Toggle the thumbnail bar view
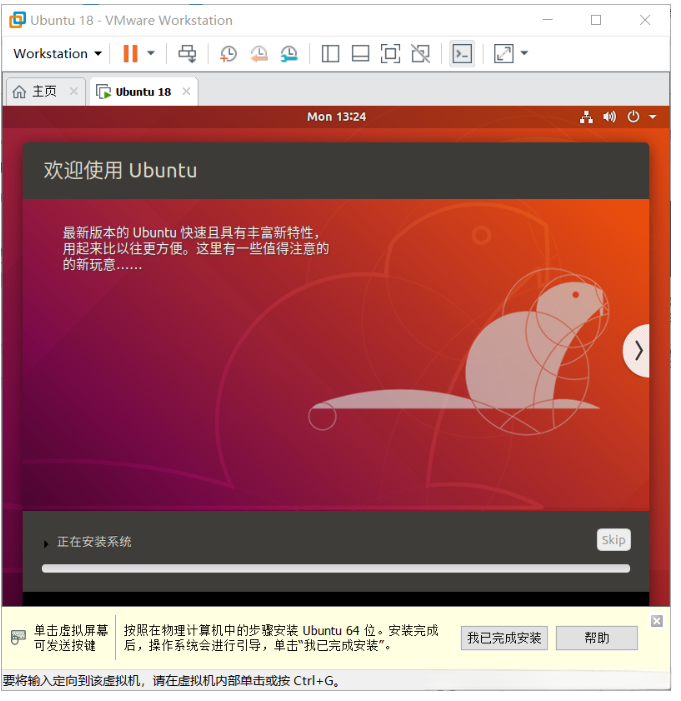 pos(360,54)
